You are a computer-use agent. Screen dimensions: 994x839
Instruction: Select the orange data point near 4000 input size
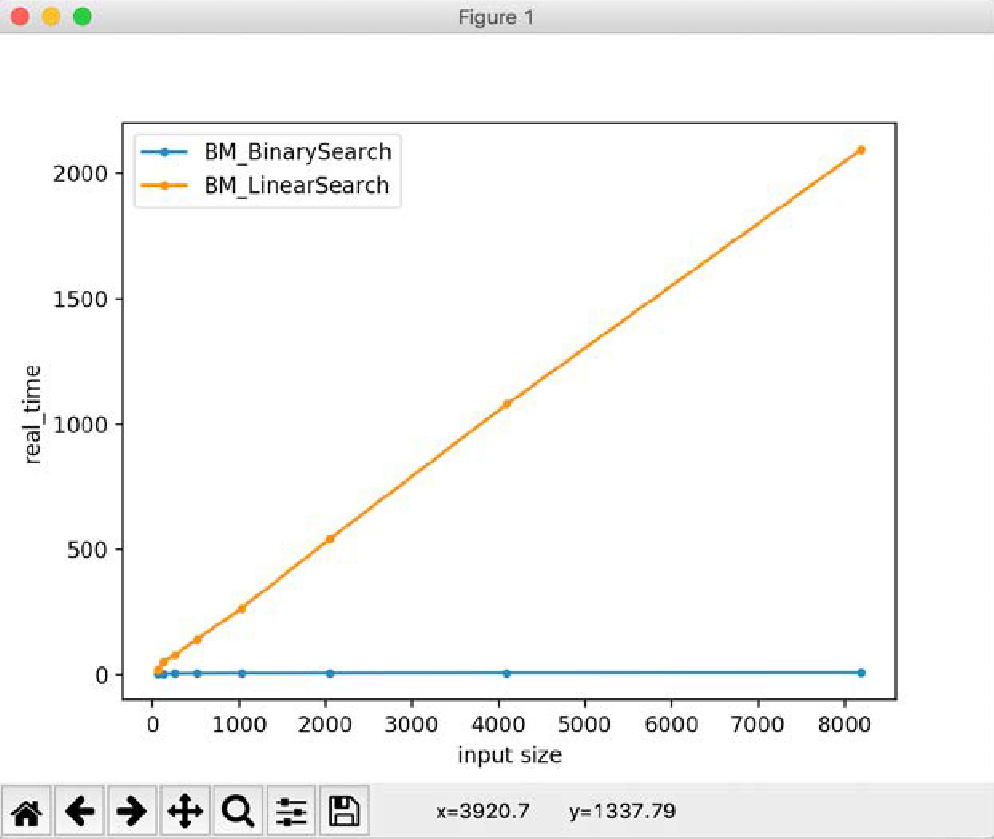(x=506, y=404)
